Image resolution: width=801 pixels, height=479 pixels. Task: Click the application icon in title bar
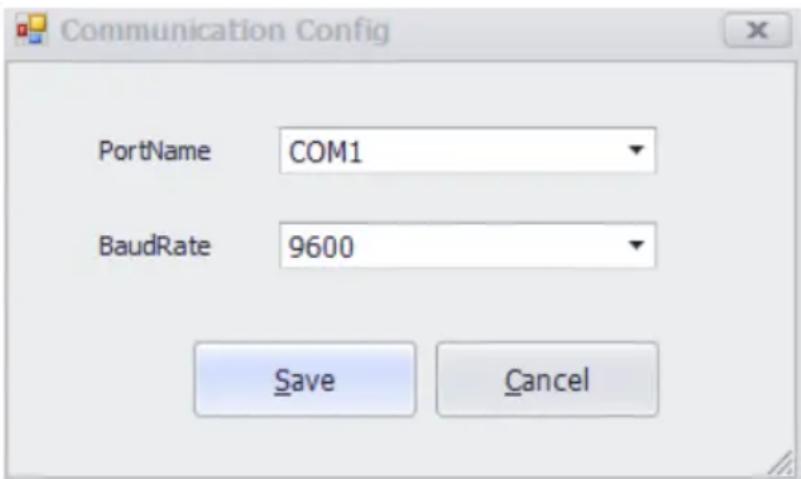[x=32, y=30]
